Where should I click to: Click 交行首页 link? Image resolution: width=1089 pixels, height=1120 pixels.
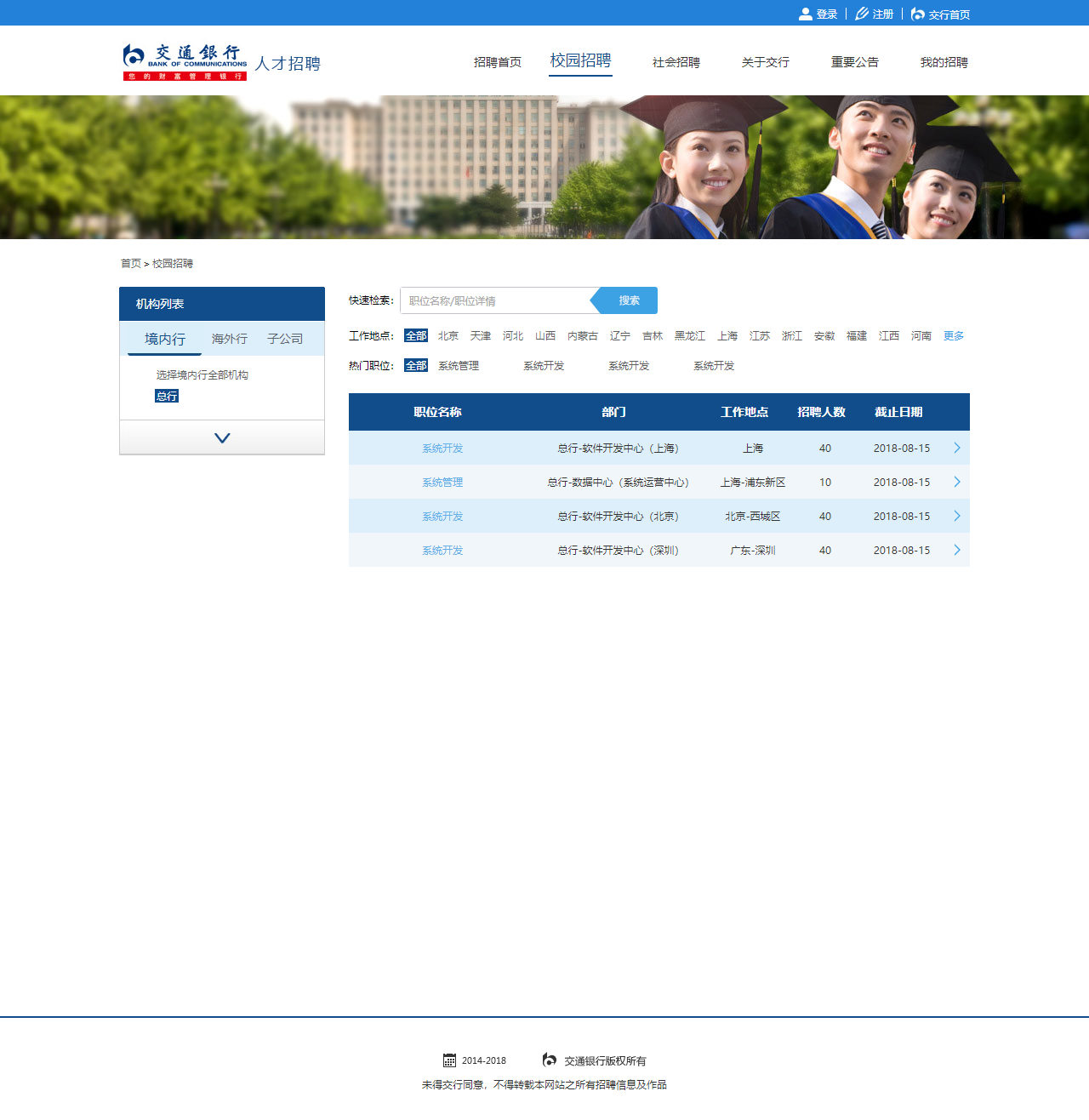[x=949, y=14]
